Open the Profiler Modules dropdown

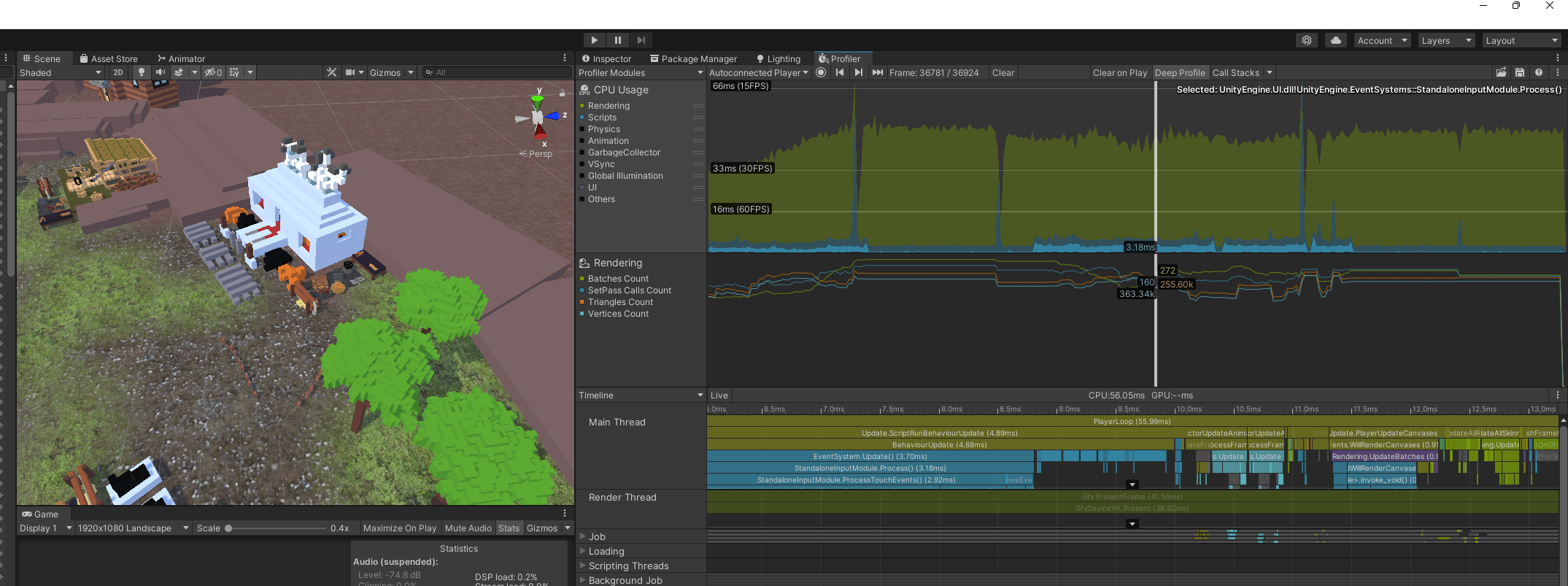point(640,72)
